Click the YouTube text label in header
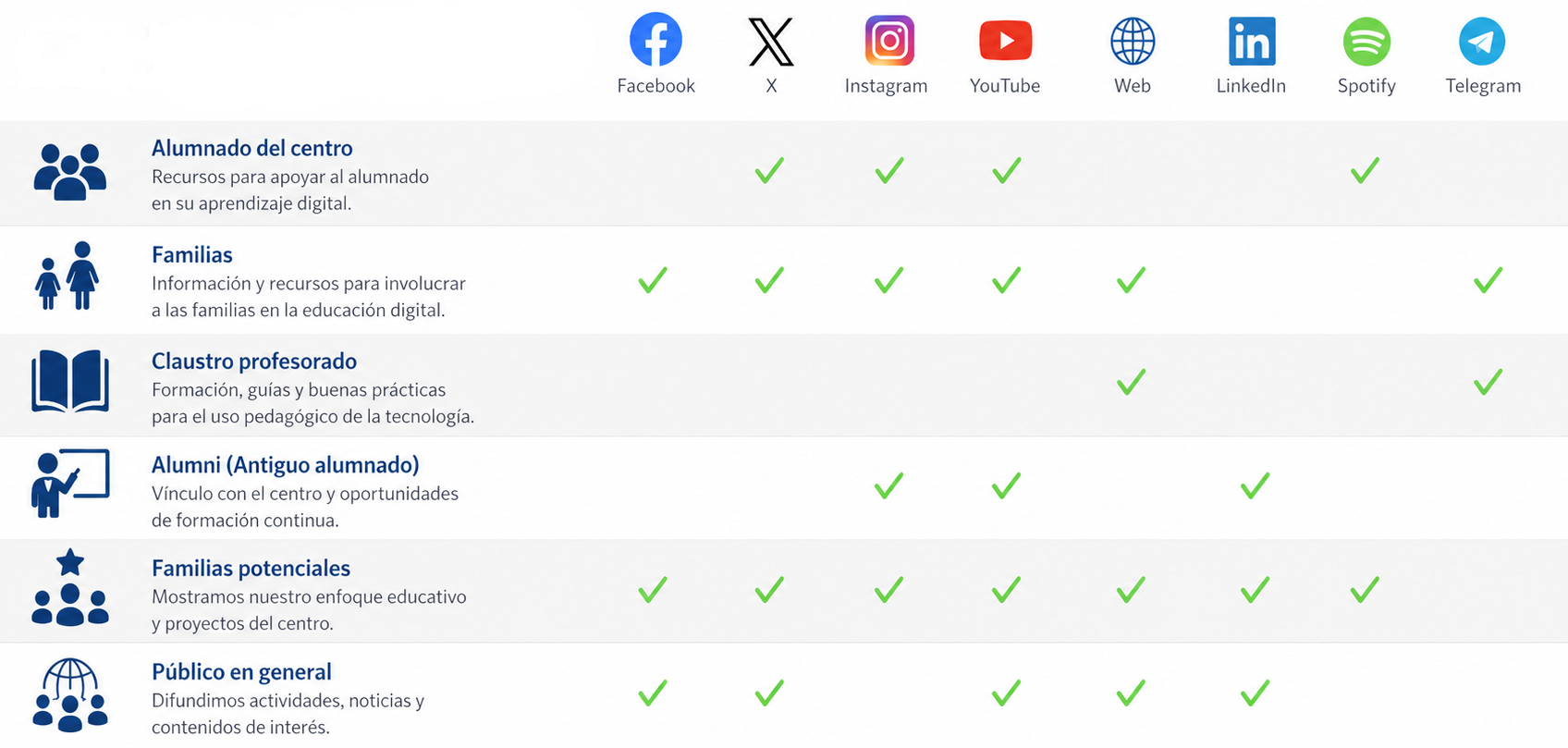Image resolution: width=1568 pixels, height=748 pixels. tap(1005, 86)
